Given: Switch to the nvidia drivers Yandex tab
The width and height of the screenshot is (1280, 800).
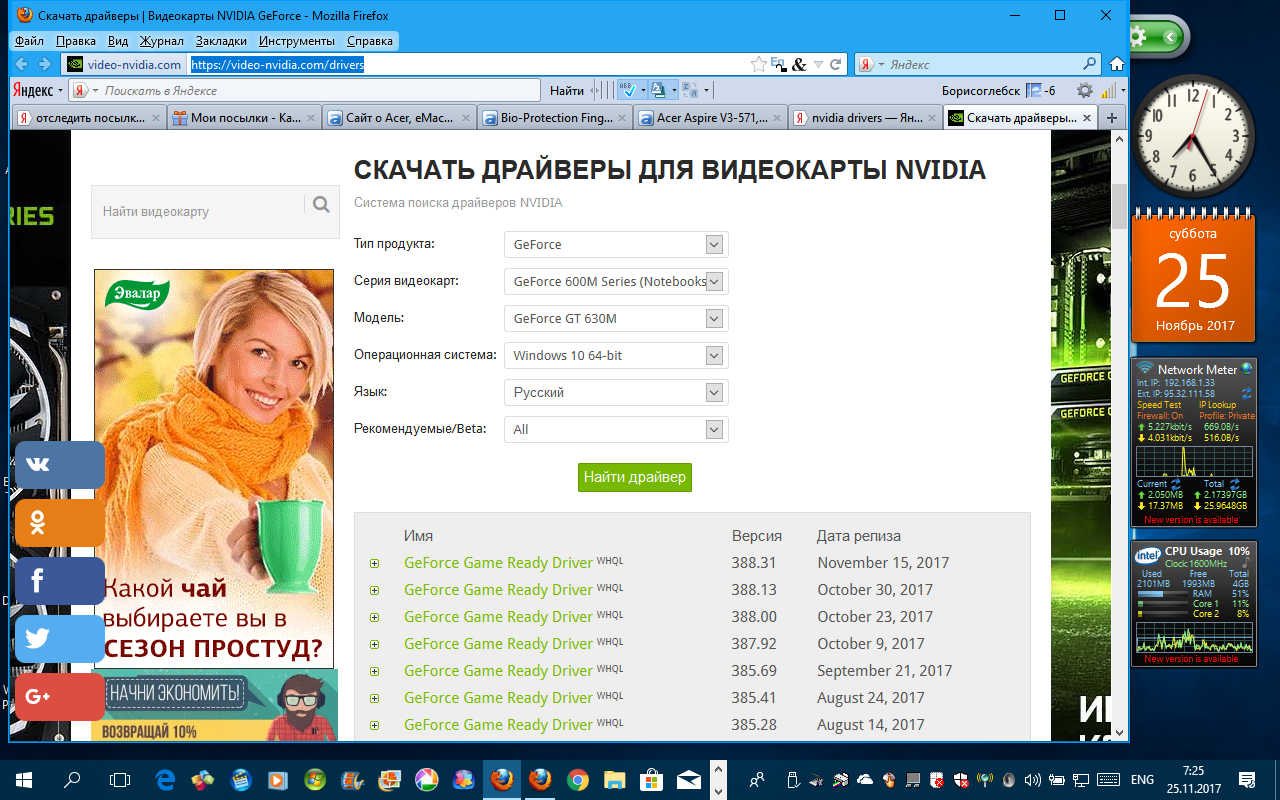Looking at the screenshot, I should [865, 117].
